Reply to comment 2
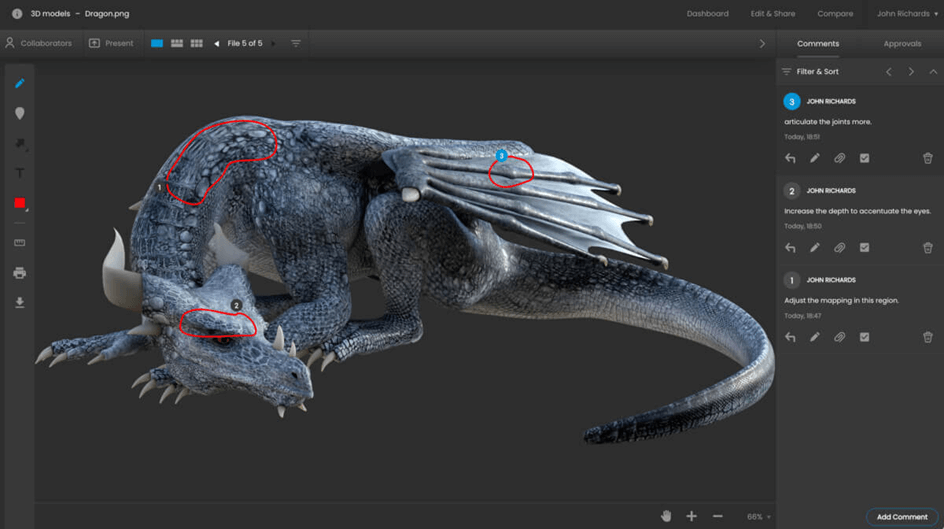Screen dimensions: 944x529 point(790,248)
